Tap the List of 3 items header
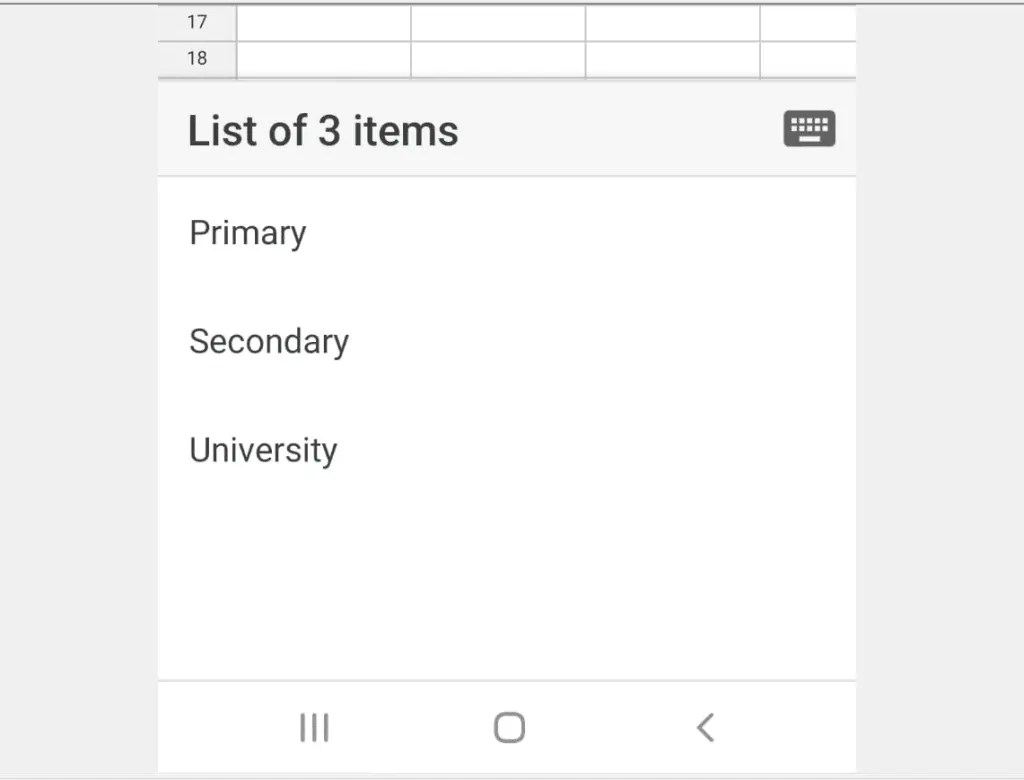Image resolution: width=1024 pixels, height=780 pixels. click(x=322, y=129)
